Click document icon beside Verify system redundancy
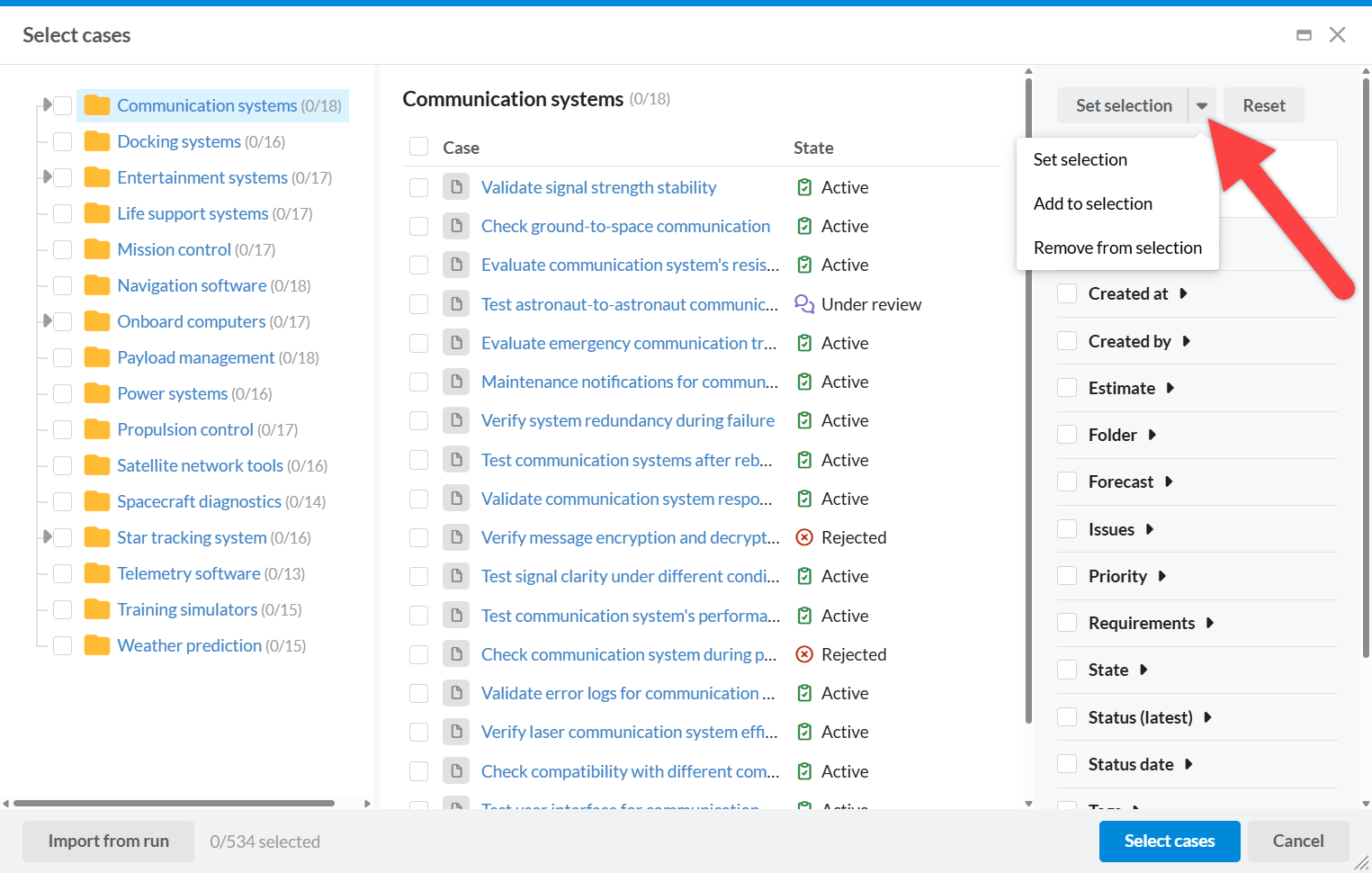The height and width of the screenshot is (873, 1372). (456, 420)
